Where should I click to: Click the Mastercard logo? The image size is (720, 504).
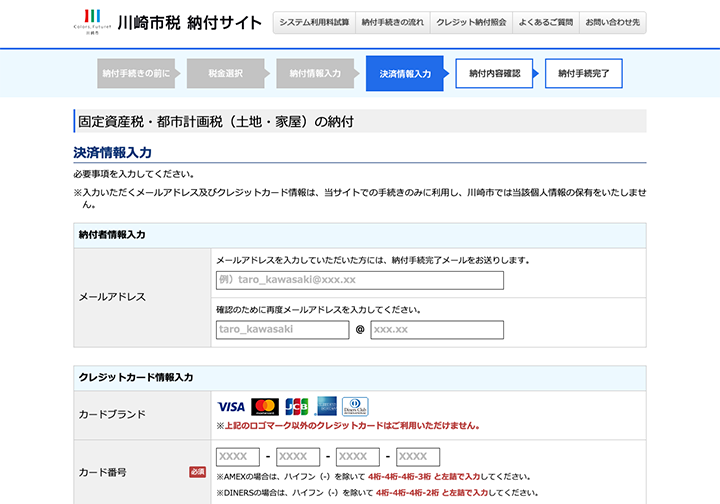(x=264, y=407)
